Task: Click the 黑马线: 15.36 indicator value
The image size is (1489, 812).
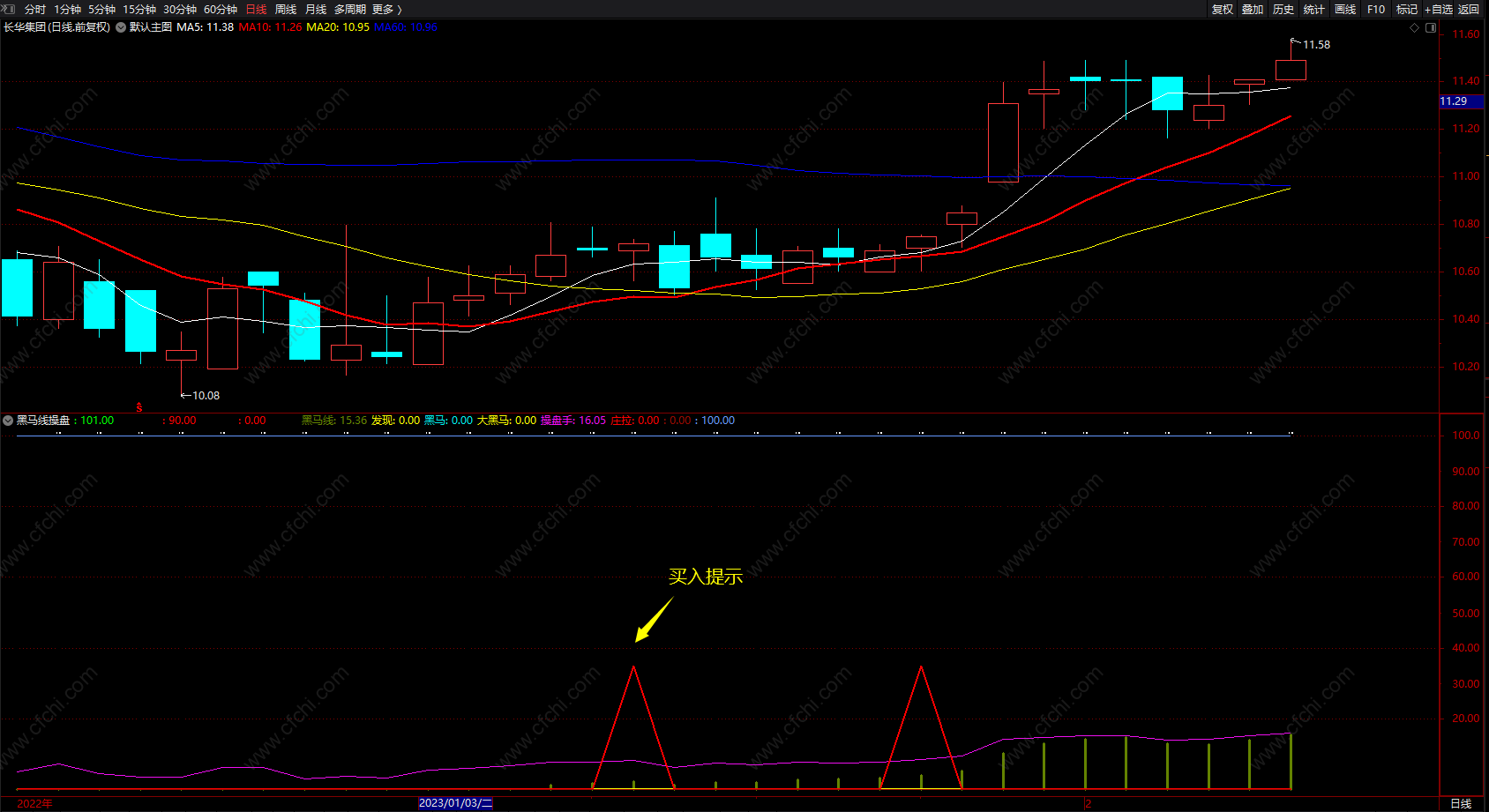Action: (334, 421)
